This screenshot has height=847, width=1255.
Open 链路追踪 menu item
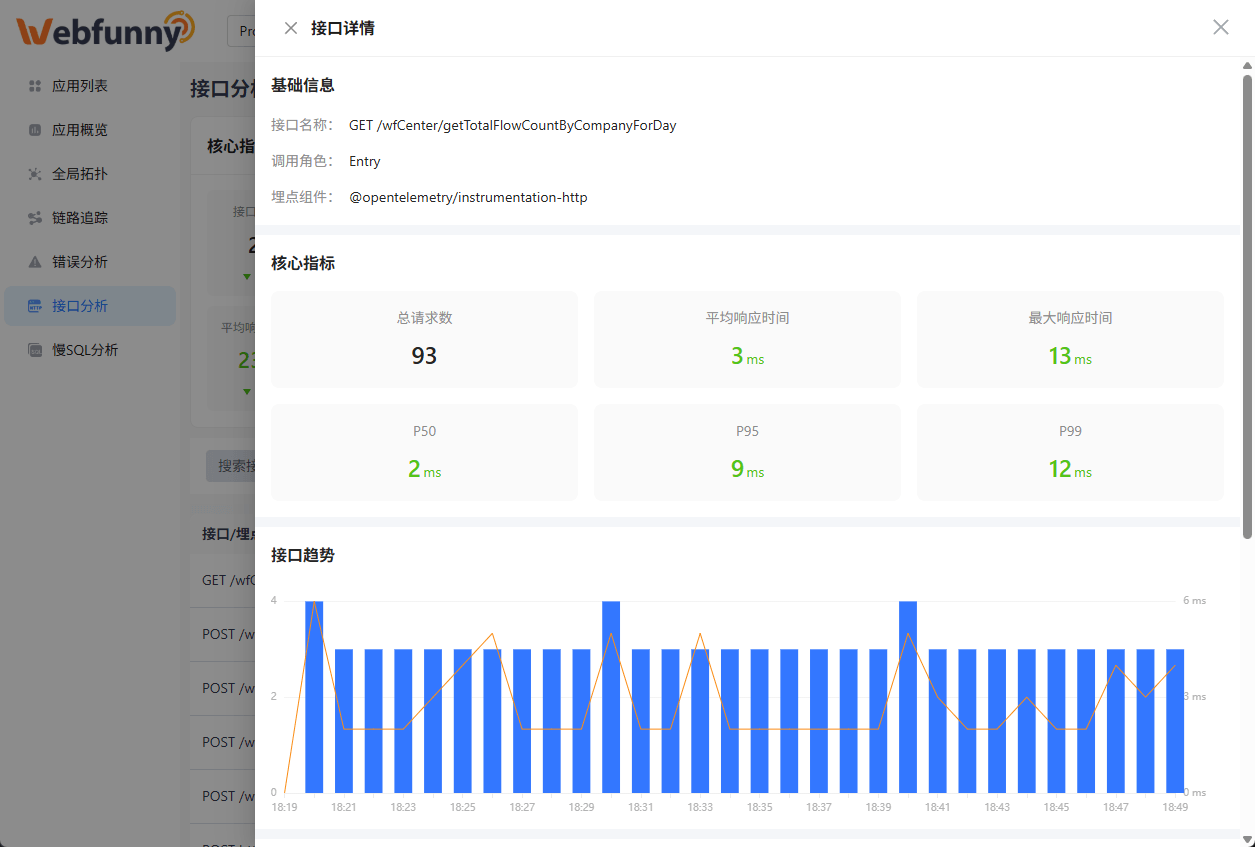click(x=80, y=218)
